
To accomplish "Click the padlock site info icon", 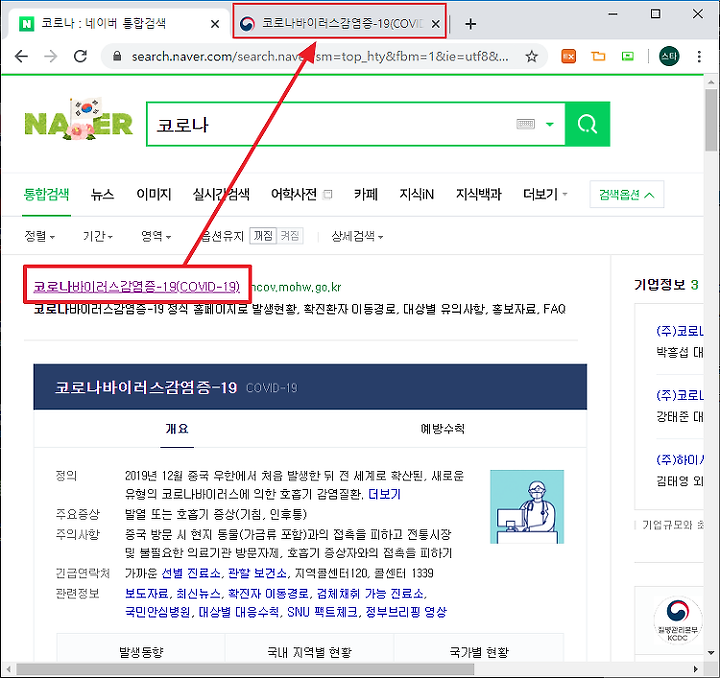I will [117, 56].
